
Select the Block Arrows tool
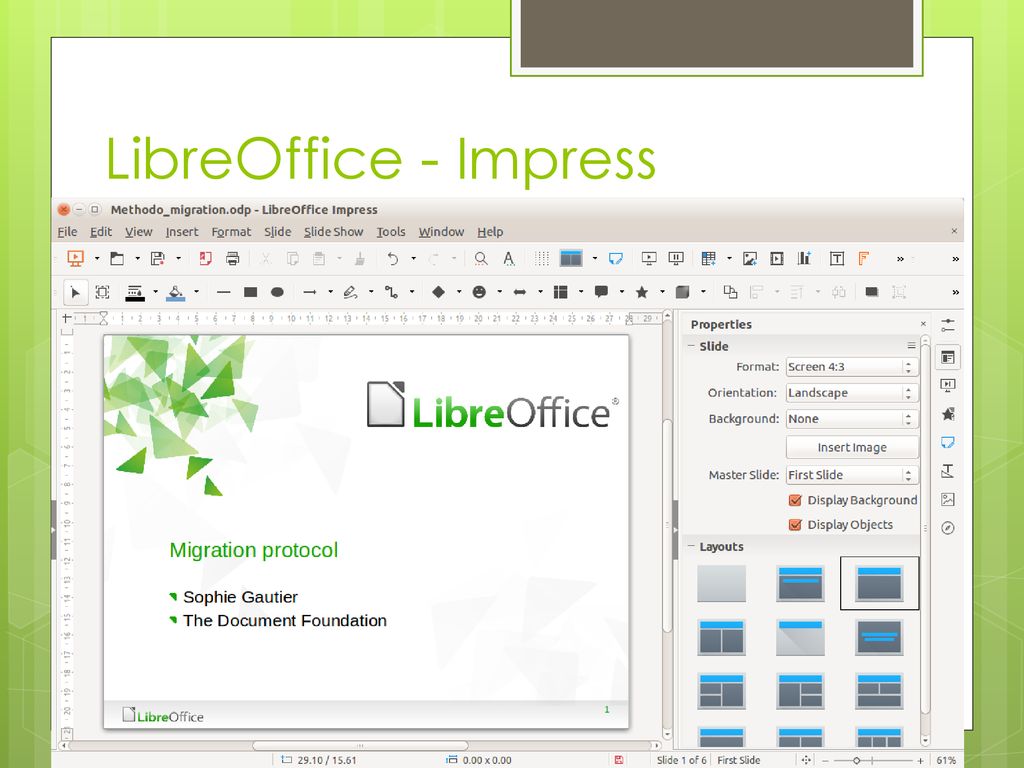click(520, 292)
